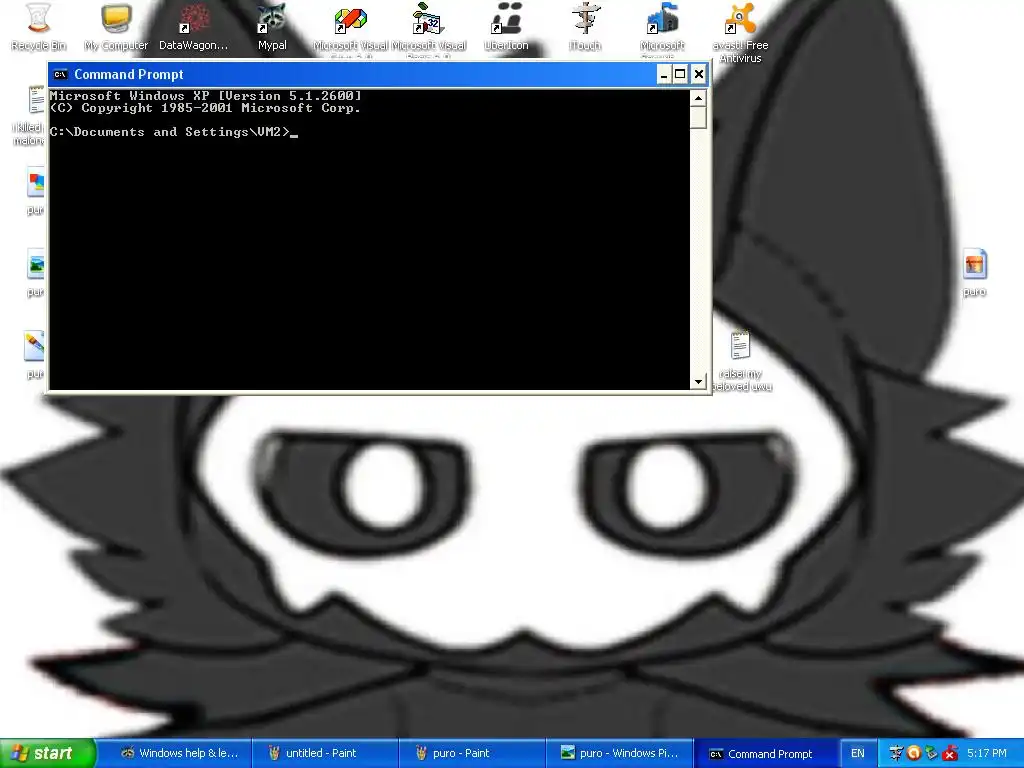Select the Microsoft shortcut with blue castle icon
The height and width of the screenshot is (768, 1024).
click(x=662, y=29)
